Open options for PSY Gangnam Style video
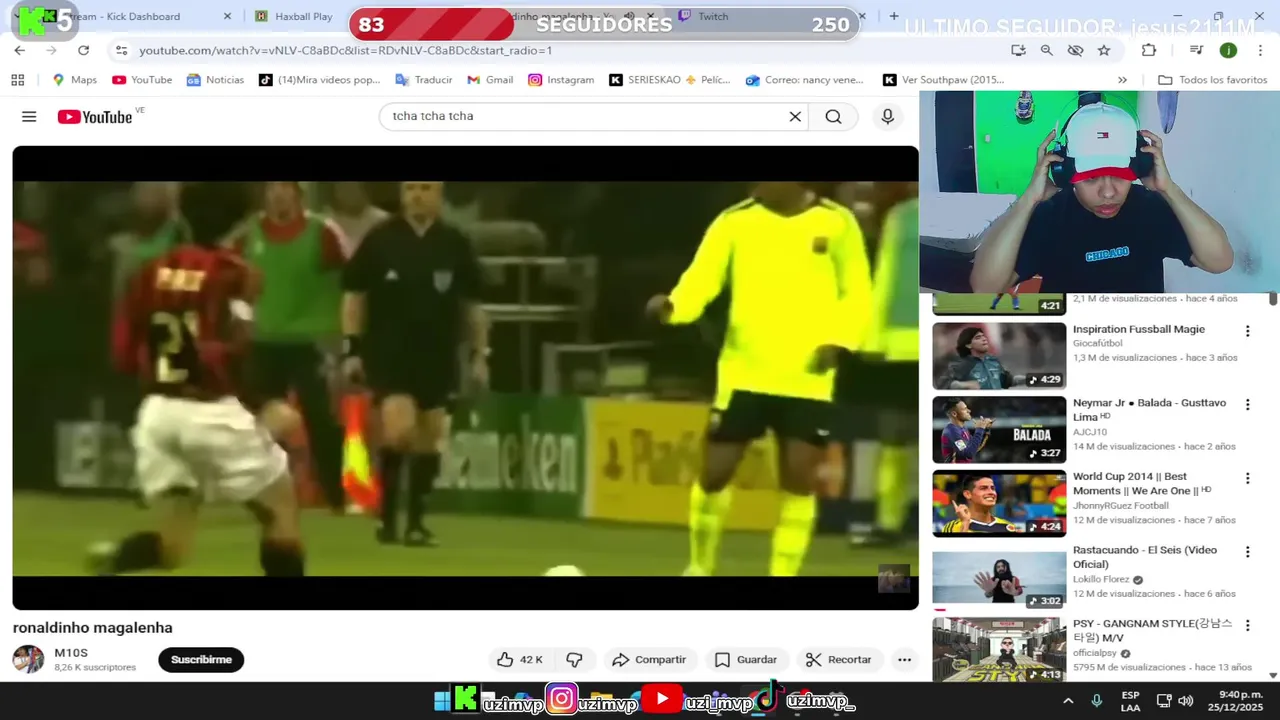This screenshot has width=1280, height=720. [x=1247, y=625]
